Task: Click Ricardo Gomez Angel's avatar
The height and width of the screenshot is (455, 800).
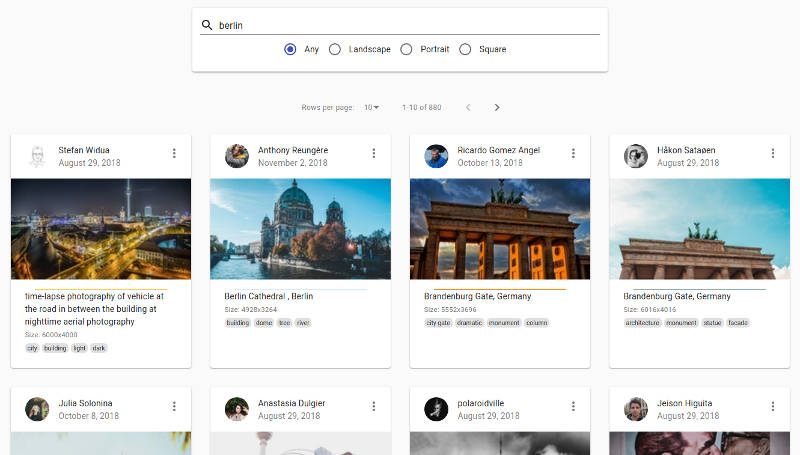Action: click(x=436, y=156)
